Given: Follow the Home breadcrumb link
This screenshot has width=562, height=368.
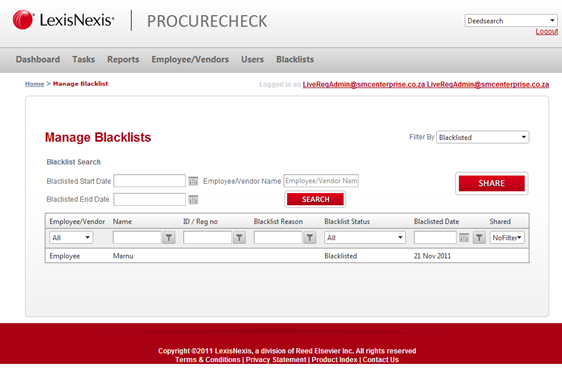Looking at the screenshot, I should click(x=34, y=84).
